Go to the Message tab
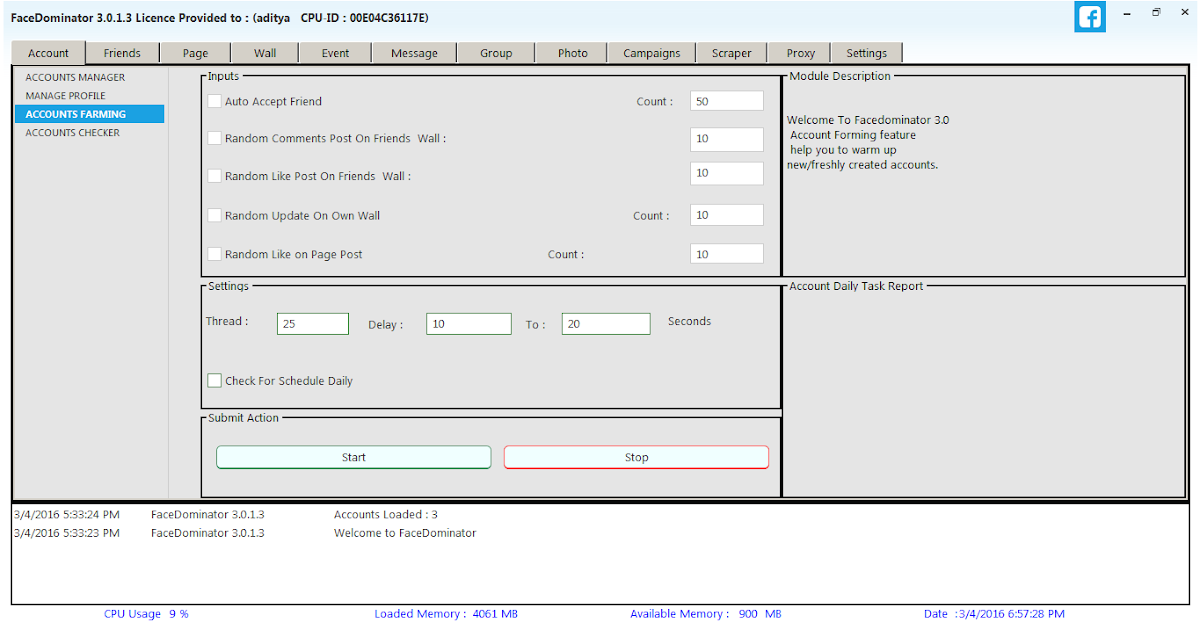This screenshot has width=1200, height=630. (x=414, y=53)
